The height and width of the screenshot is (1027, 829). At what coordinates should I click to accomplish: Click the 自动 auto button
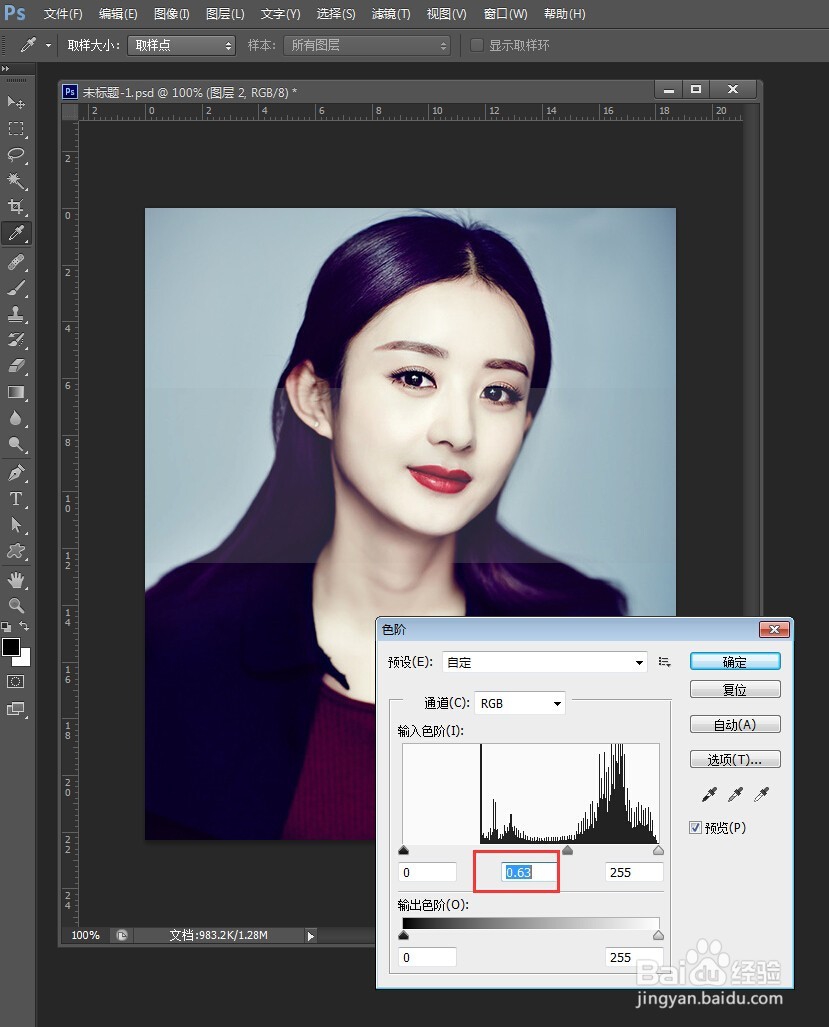[735, 724]
